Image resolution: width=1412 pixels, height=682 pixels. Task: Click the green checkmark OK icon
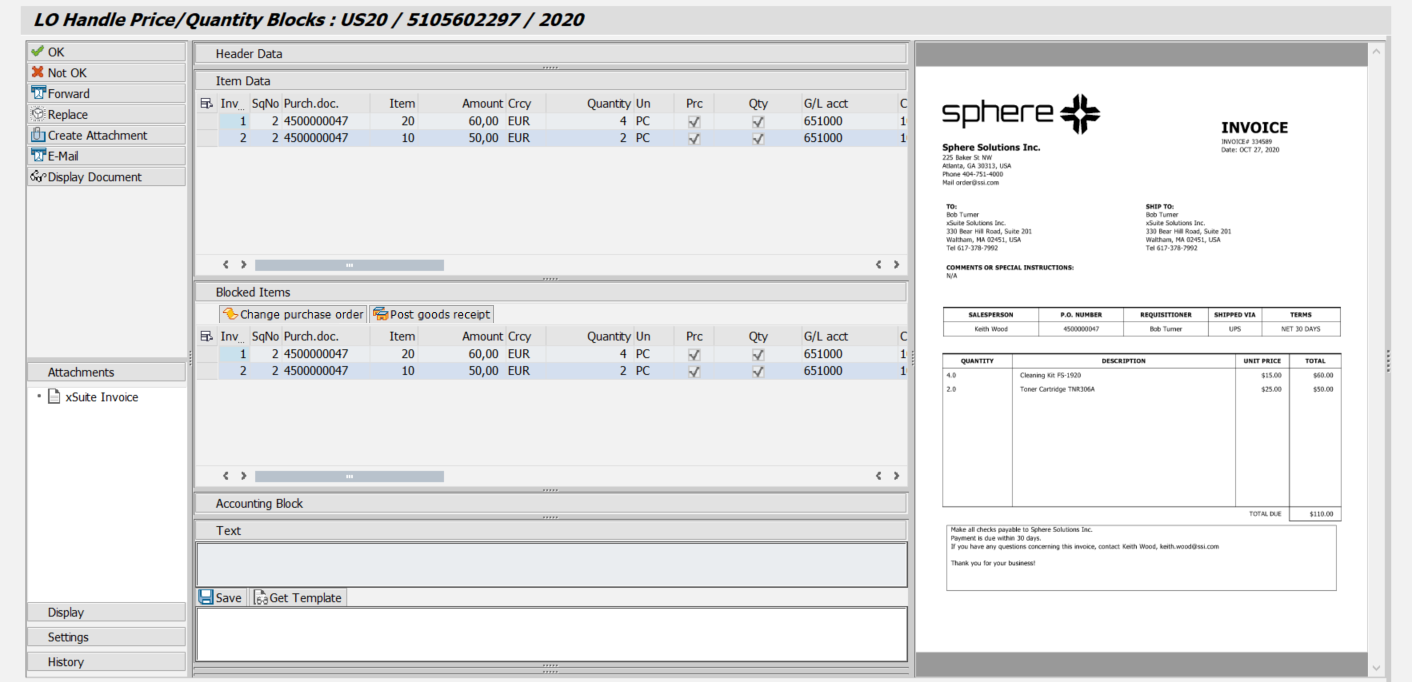coord(38,52)
